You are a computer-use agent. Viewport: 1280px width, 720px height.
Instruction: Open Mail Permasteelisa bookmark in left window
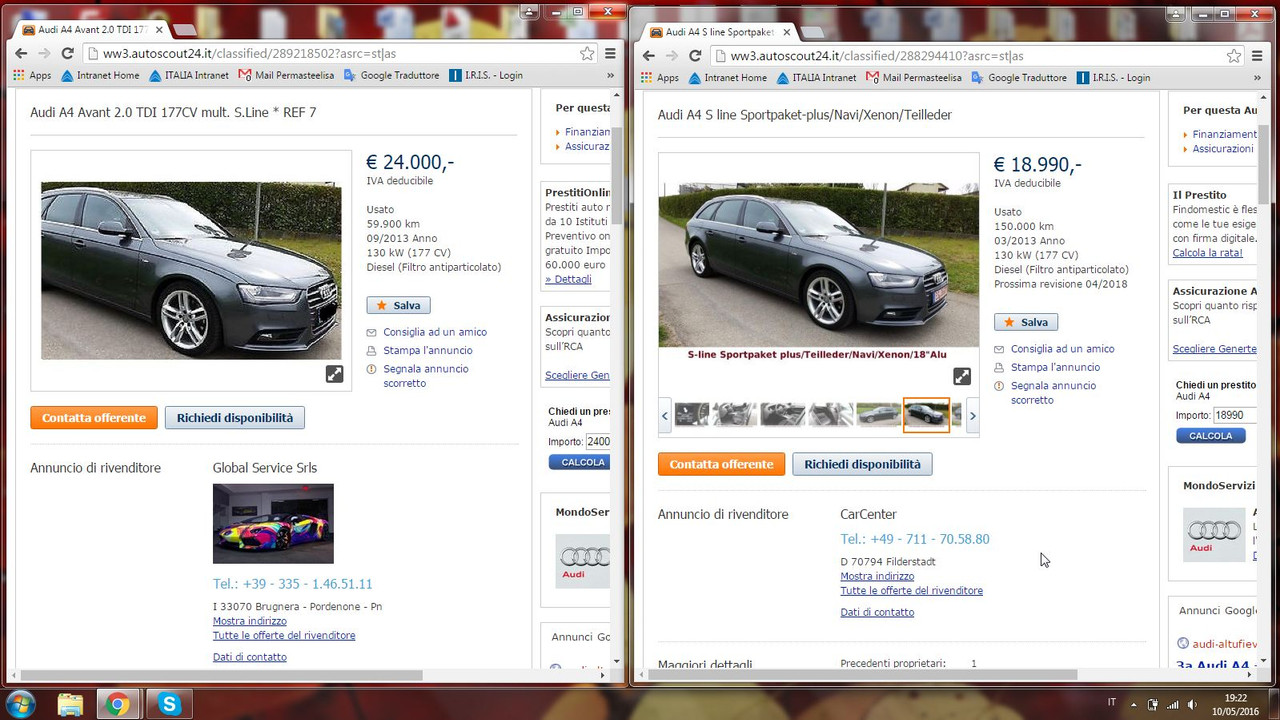coord(286,75)
